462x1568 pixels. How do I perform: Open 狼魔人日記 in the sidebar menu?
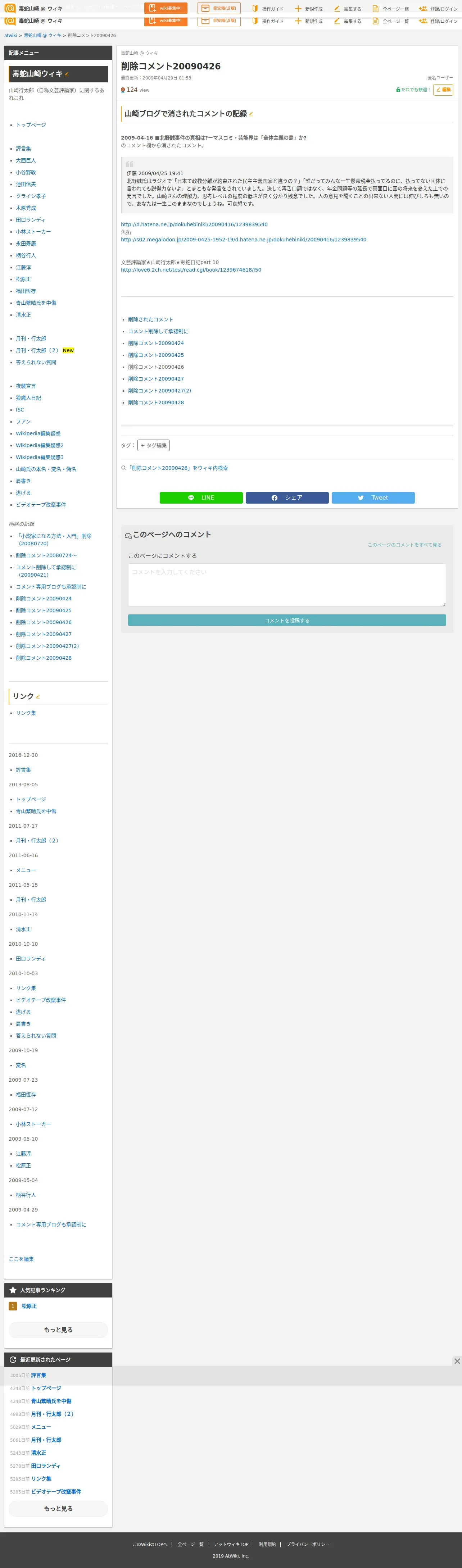pos(29,398)
